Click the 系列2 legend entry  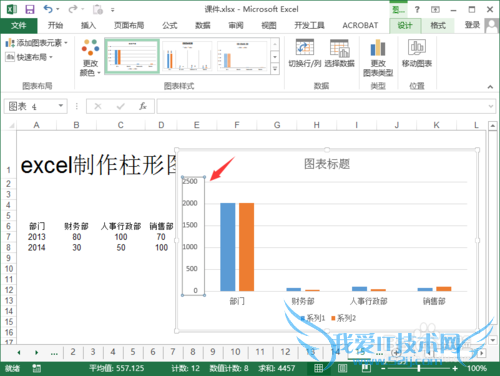(x=343, y=318)
